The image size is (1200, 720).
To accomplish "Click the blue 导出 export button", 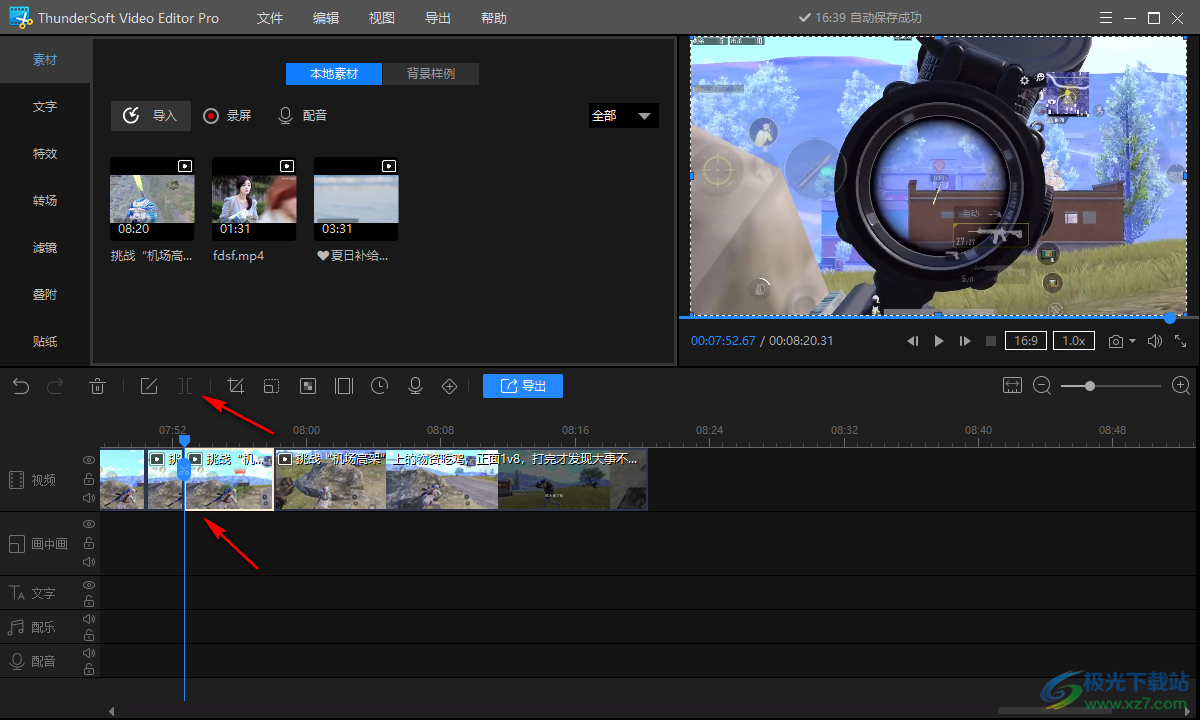I will point(523,386).
